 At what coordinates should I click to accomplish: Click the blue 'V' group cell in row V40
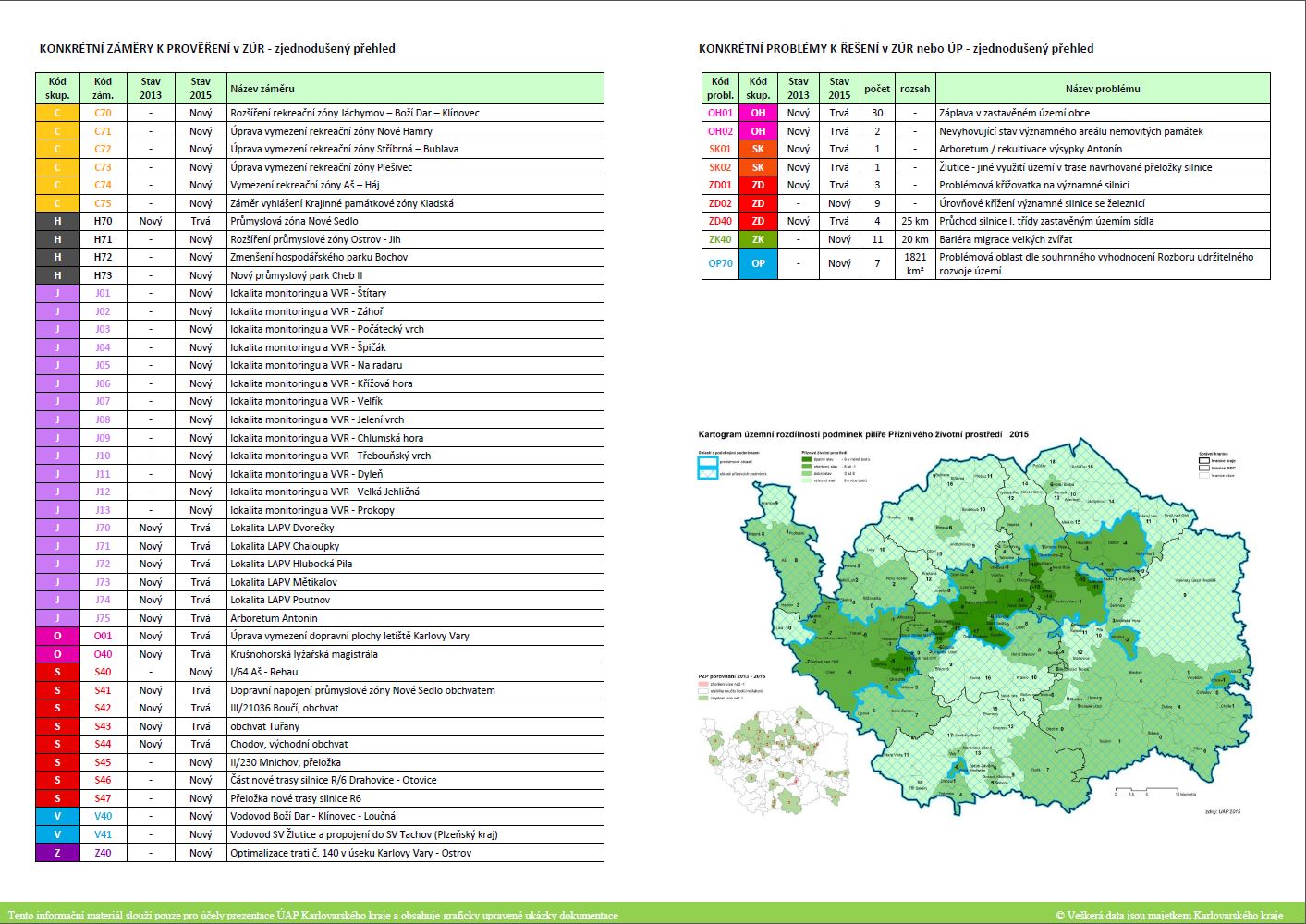(x=57, y=816)
